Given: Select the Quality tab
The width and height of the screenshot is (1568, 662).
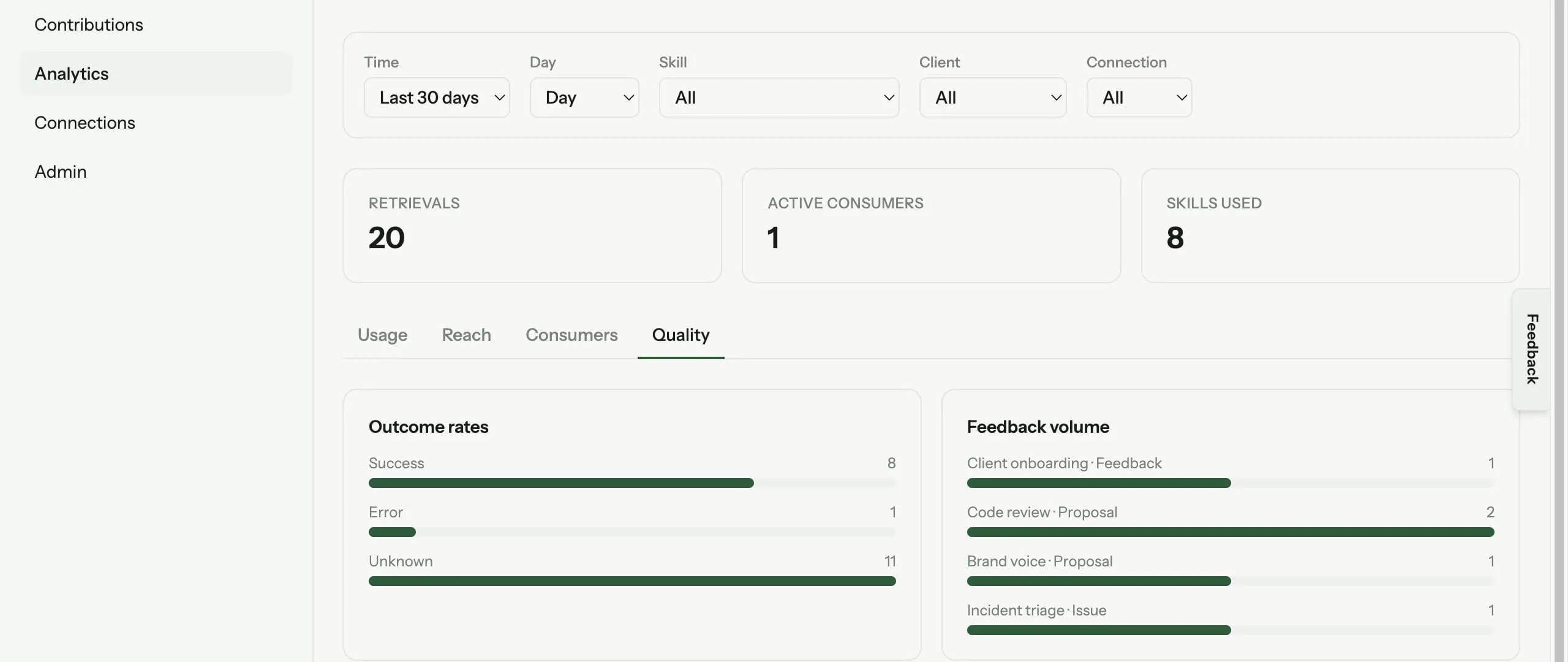Looking at the screenshot, I should click(680, 335).
